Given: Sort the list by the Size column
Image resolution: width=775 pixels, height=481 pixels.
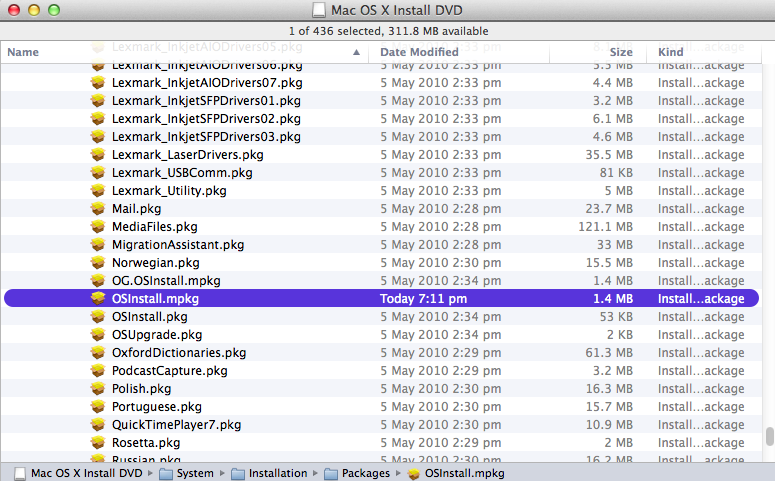Looking at the screenshot, I should (621, 52).
